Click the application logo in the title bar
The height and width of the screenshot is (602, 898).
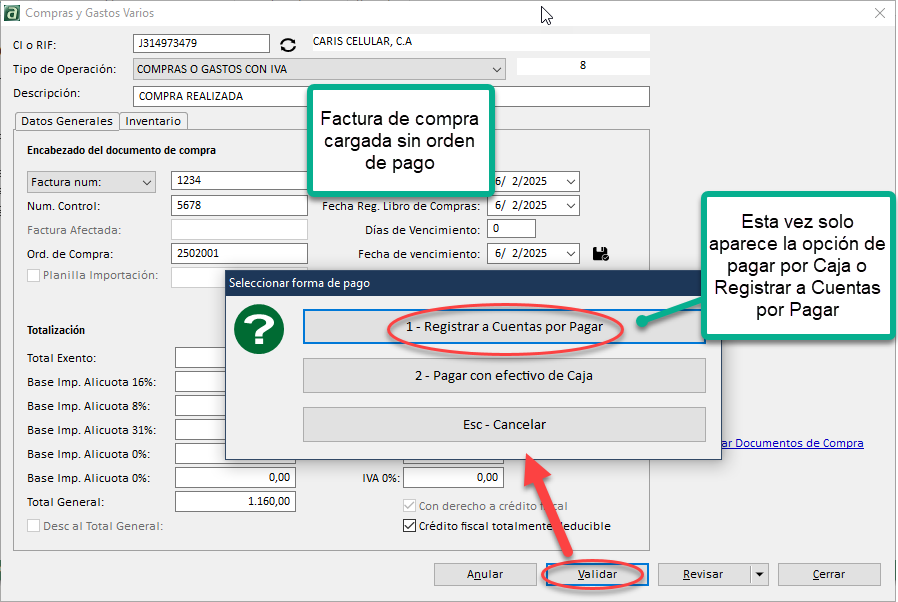click(x=14, y=12)
